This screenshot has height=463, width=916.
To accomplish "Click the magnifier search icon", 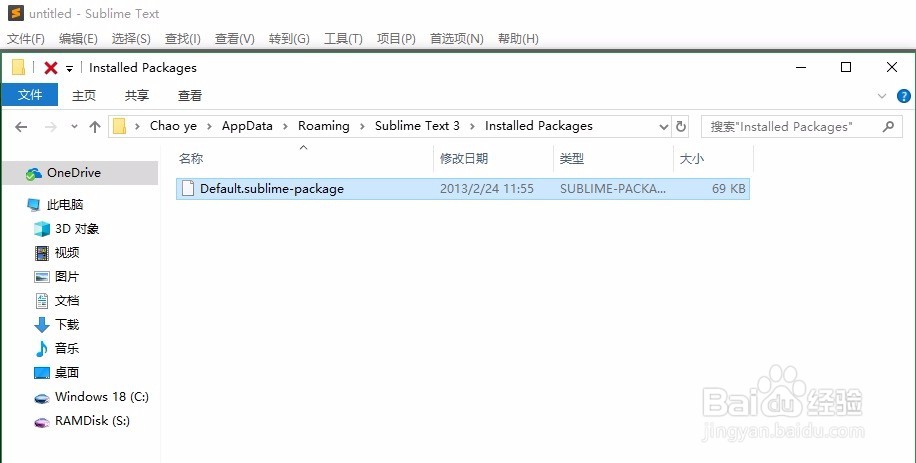I will 889,126.
